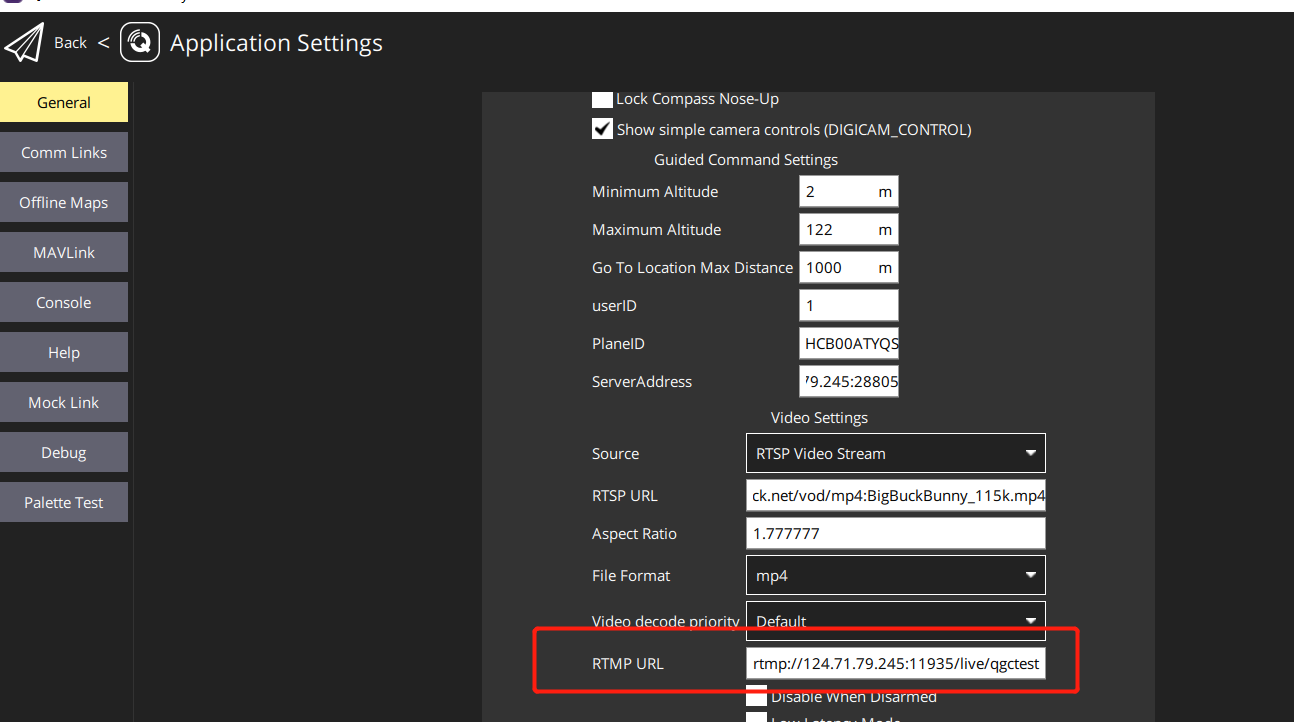The width and height of the screenshot is (1294, 722).
Task: Open the Video decode priority dropdown
Action: pos(895,621)
